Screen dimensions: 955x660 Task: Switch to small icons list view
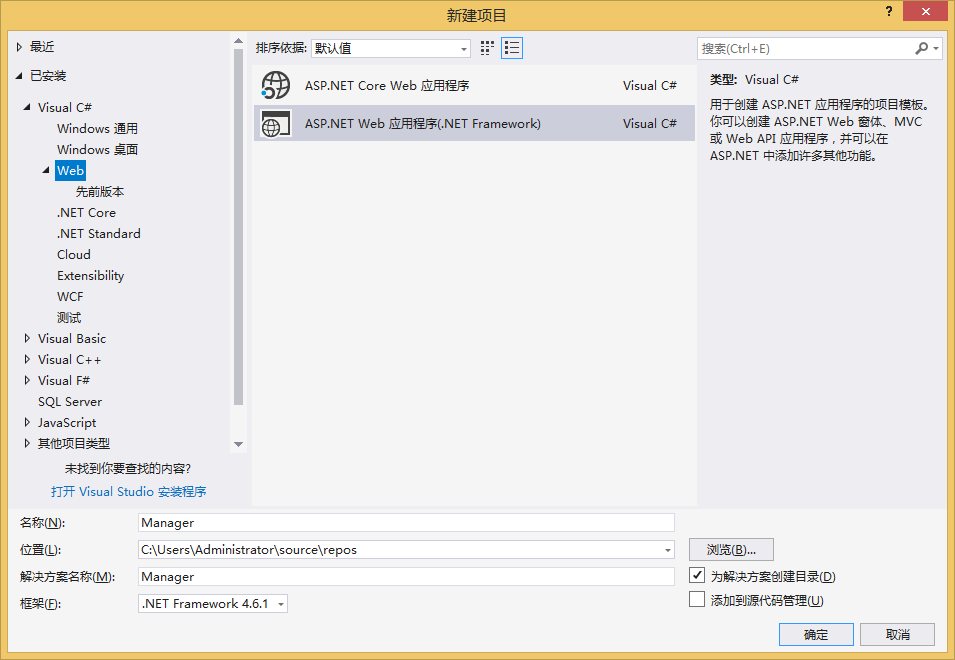coord(512,48)
